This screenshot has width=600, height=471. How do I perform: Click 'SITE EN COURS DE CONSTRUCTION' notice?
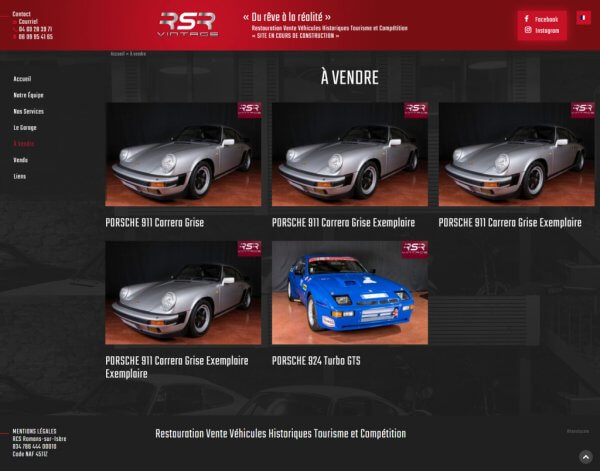tap(295, 36)
